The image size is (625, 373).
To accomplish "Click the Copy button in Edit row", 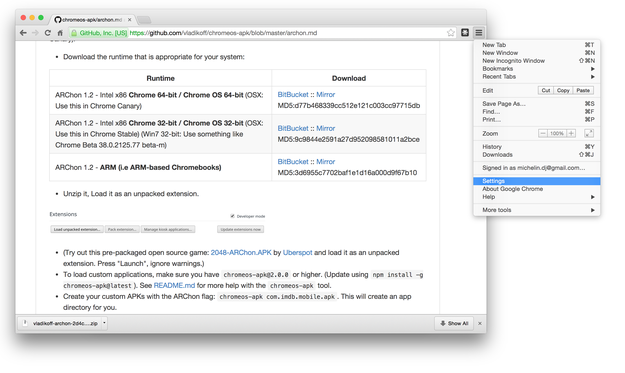I will click(563, 90).
